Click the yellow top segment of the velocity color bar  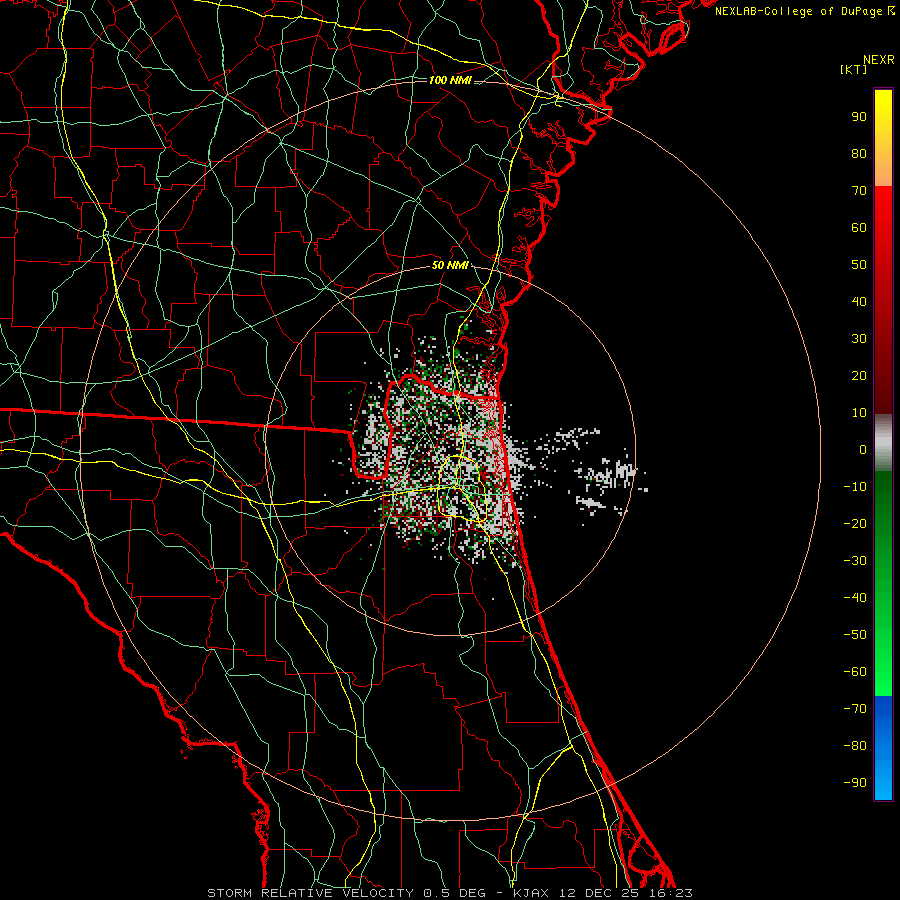(883, 138)
